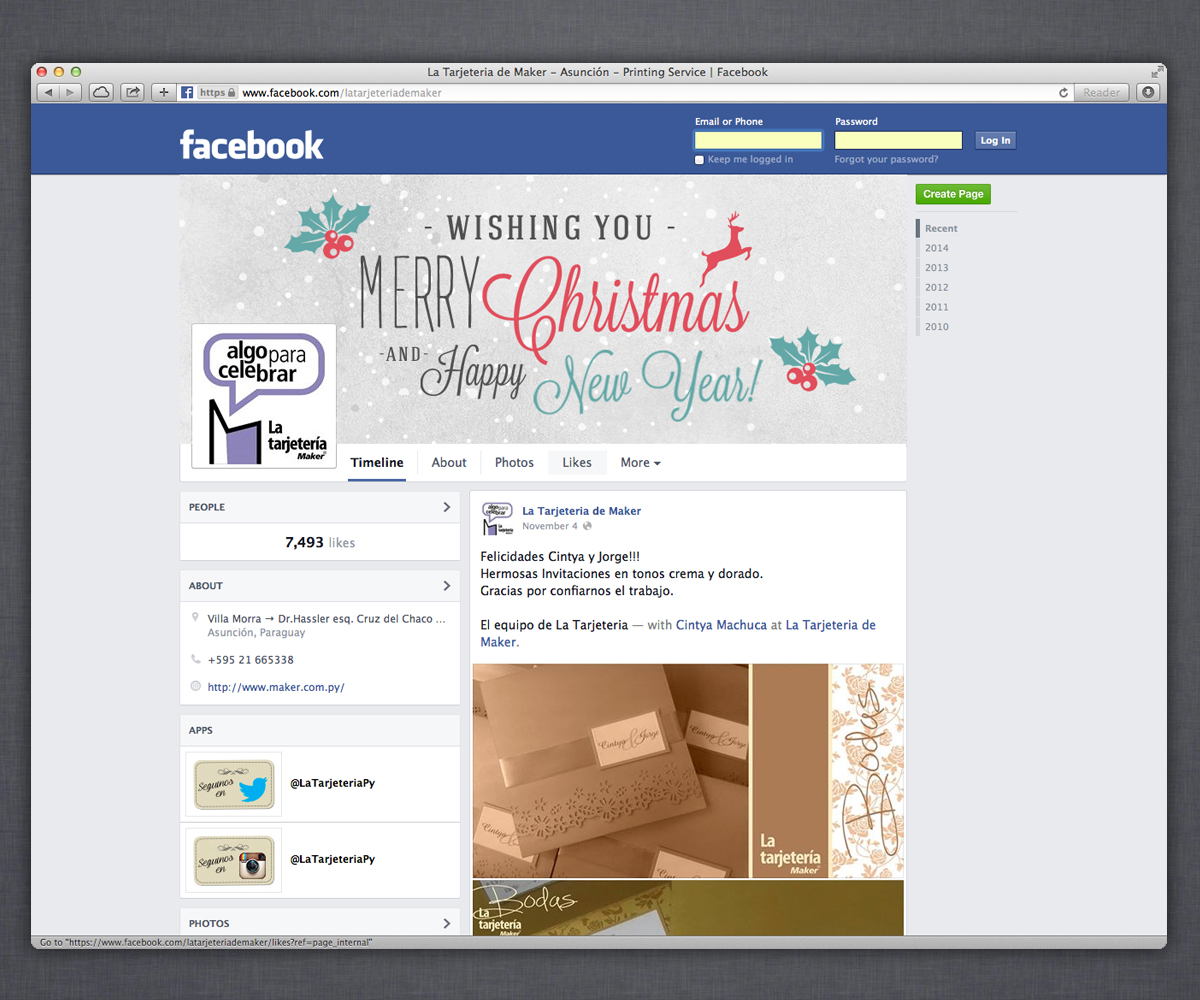
Task: Click the phone icon beside +595 21 665338
Action: coord(196,659)
